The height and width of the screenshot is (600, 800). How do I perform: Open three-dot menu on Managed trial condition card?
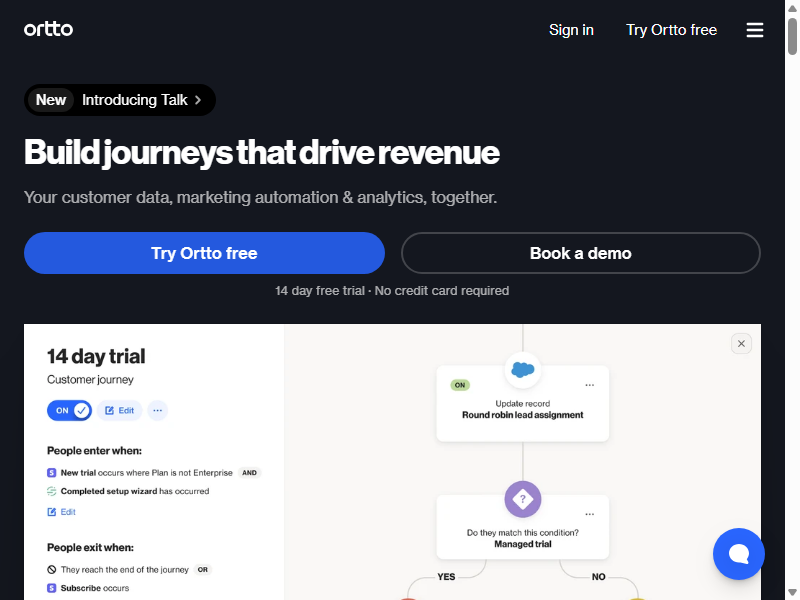coord(589,514)
